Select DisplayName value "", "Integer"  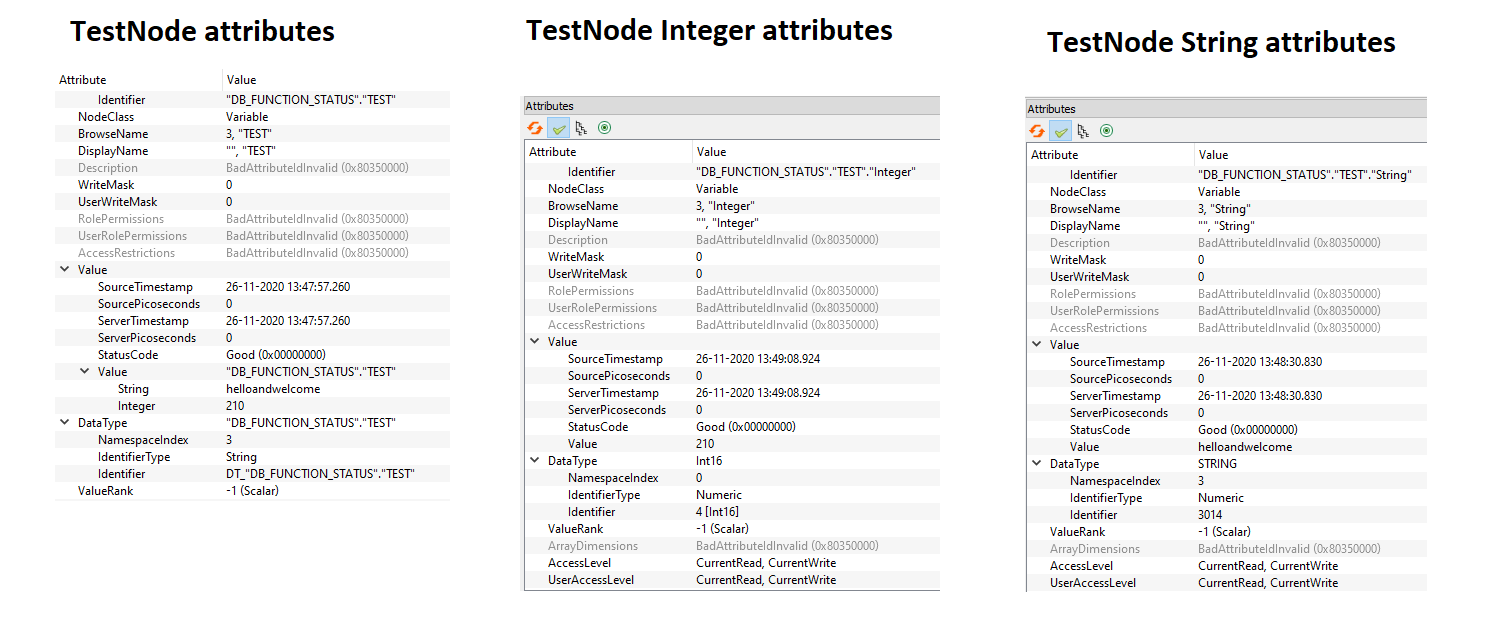pos(727,223)
